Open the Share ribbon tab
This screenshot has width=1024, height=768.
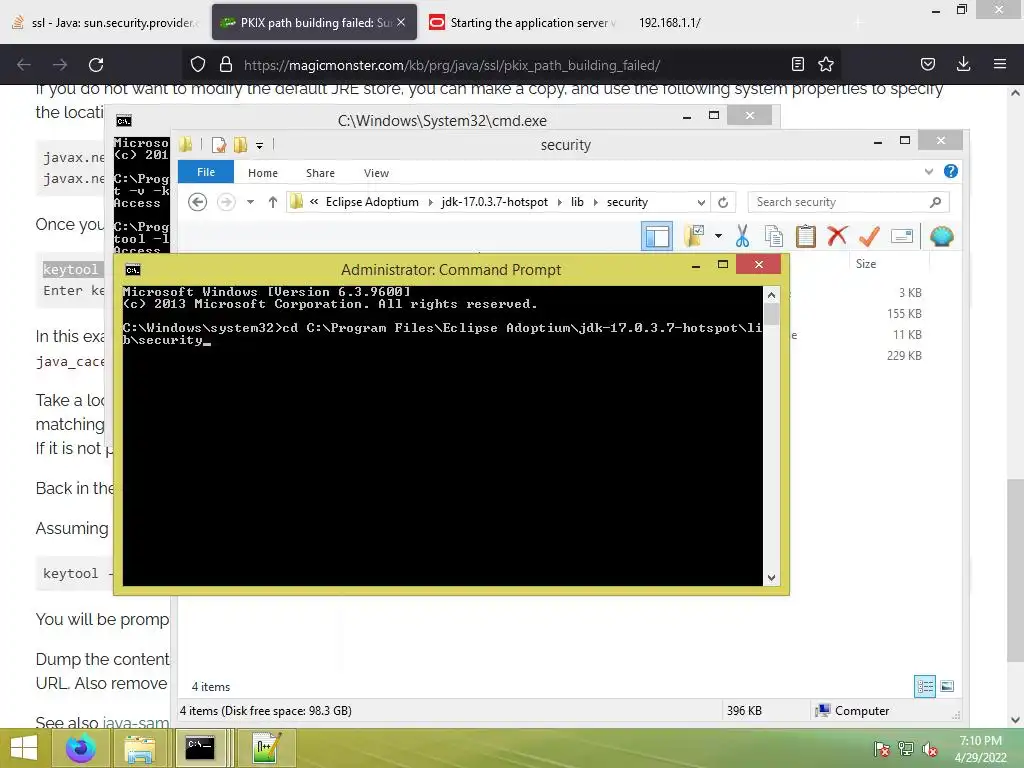coord(320,172)
